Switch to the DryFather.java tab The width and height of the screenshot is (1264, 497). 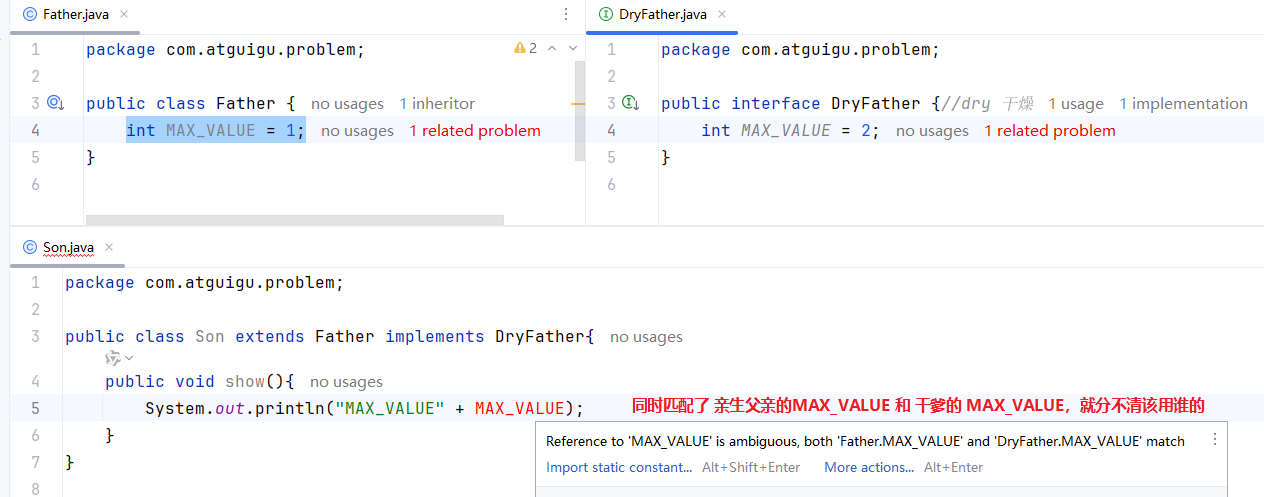(662, 14)
